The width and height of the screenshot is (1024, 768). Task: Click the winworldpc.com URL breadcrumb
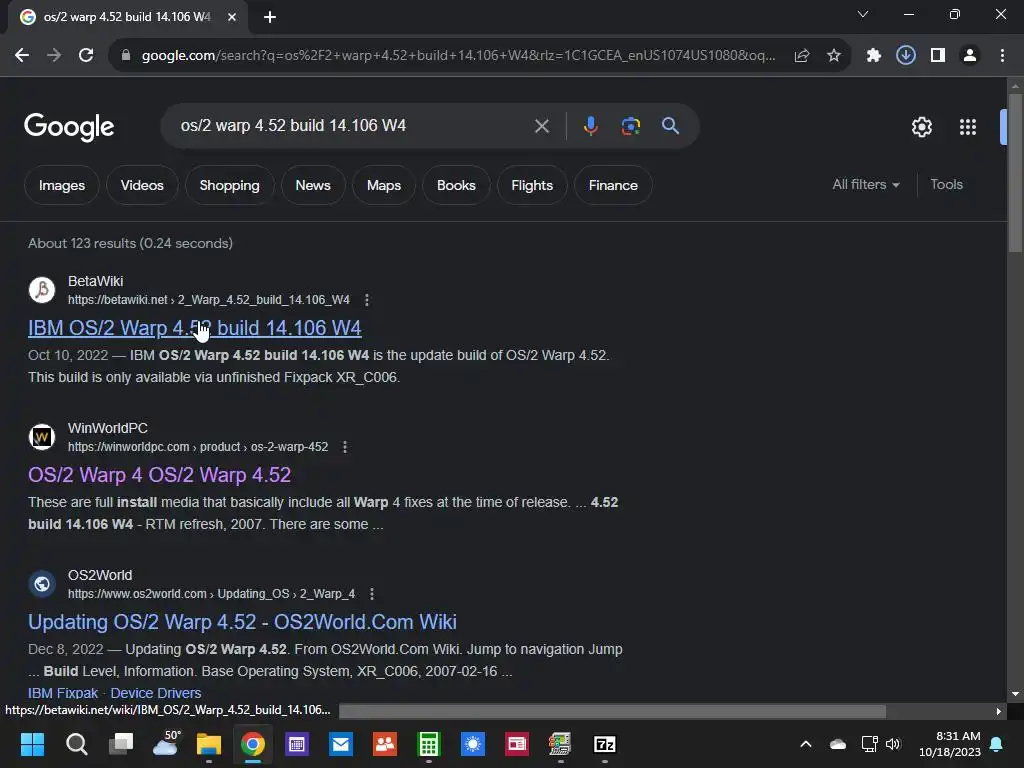point(198,447)
